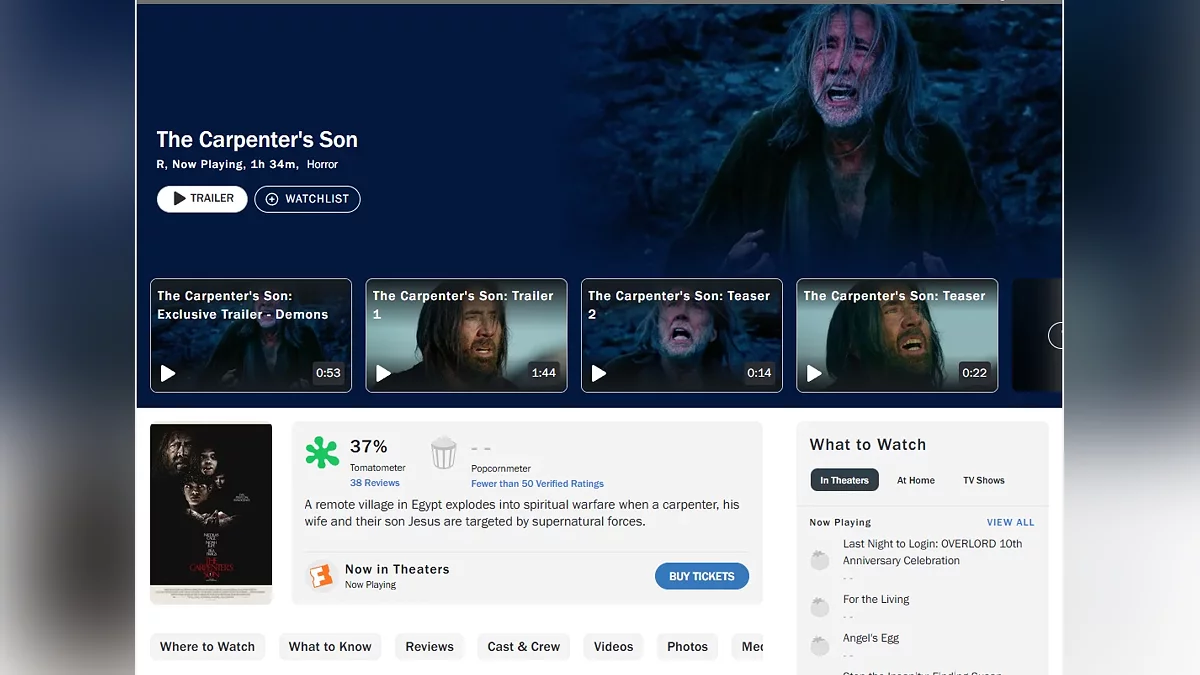Click the green splat Tomatometer icon
Screen dimensions: 1200x675
[x=322, y=453]
